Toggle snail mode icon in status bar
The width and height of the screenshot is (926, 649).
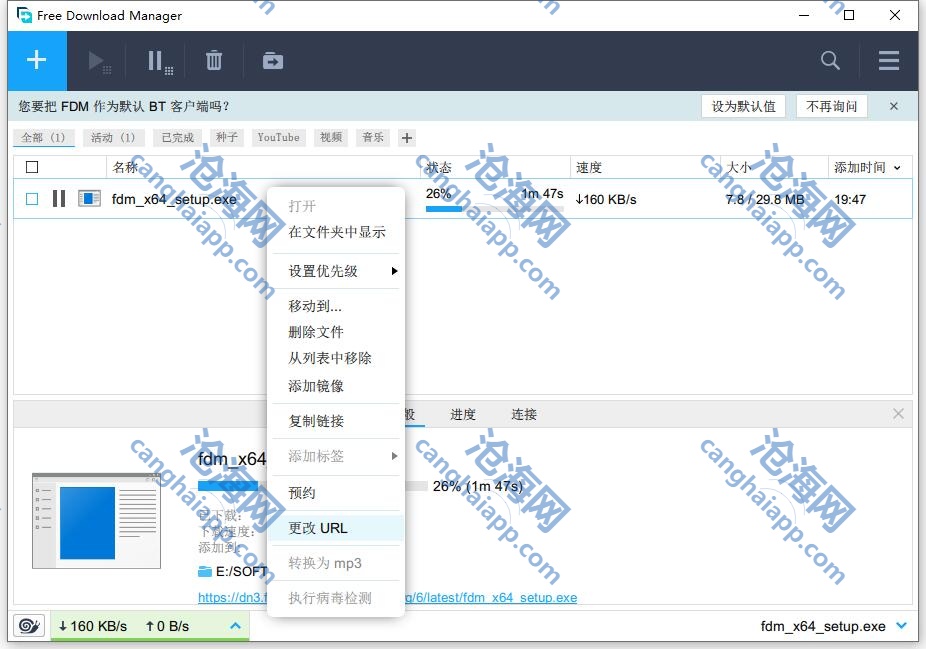click(28, 626)
